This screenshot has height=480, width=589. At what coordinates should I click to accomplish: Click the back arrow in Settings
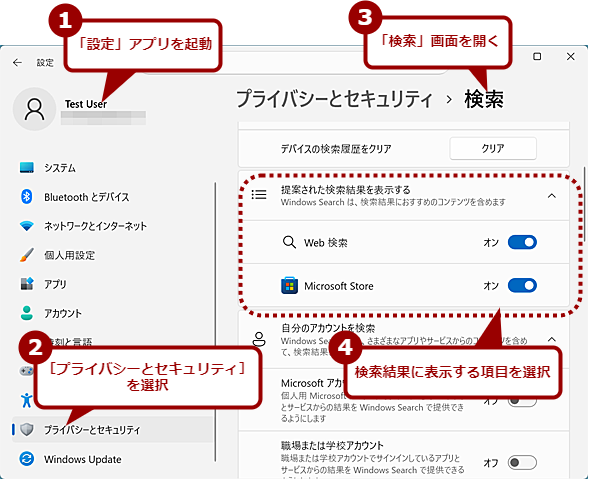(17, 63)
